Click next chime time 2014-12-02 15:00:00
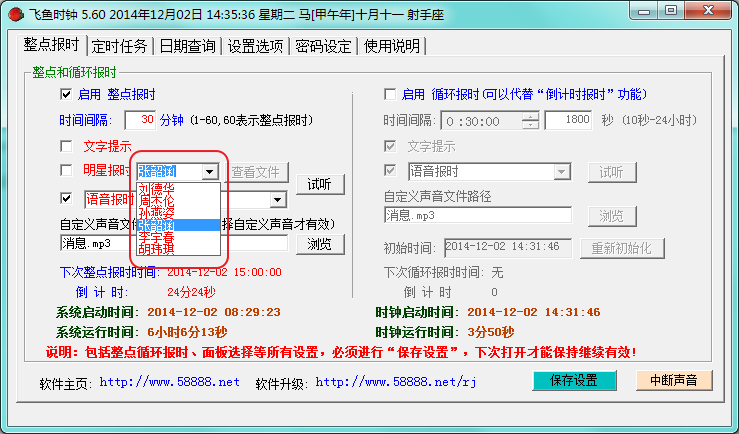Image resolution: width=739 pixels, height=434 pixels. point(224,272)
